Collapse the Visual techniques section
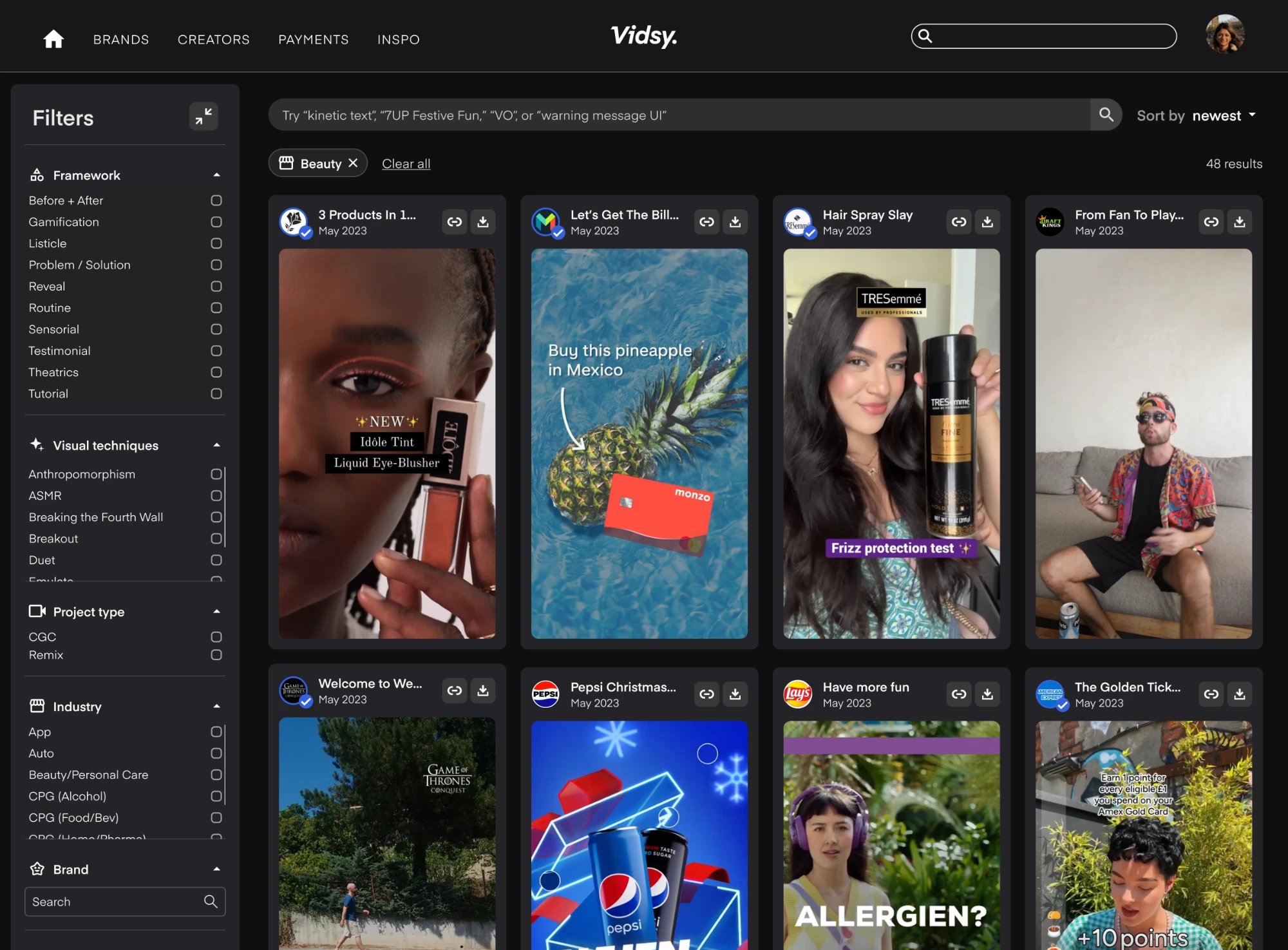 click(x=216, y=445)
